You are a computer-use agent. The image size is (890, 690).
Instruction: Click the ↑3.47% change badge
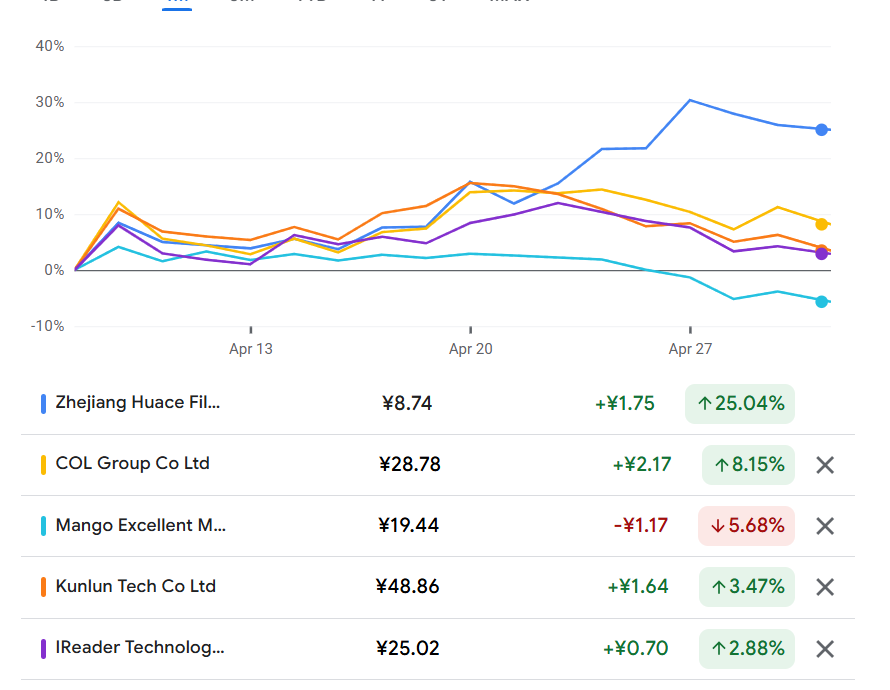tap(747, 587)
